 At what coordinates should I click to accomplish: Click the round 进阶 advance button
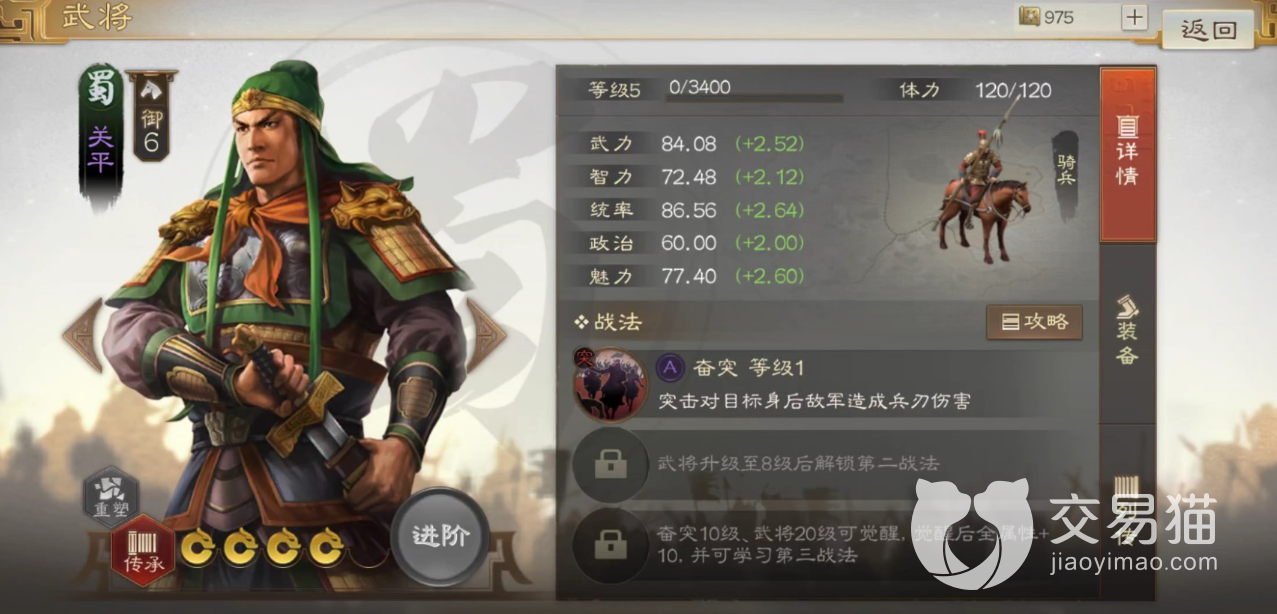440,536
